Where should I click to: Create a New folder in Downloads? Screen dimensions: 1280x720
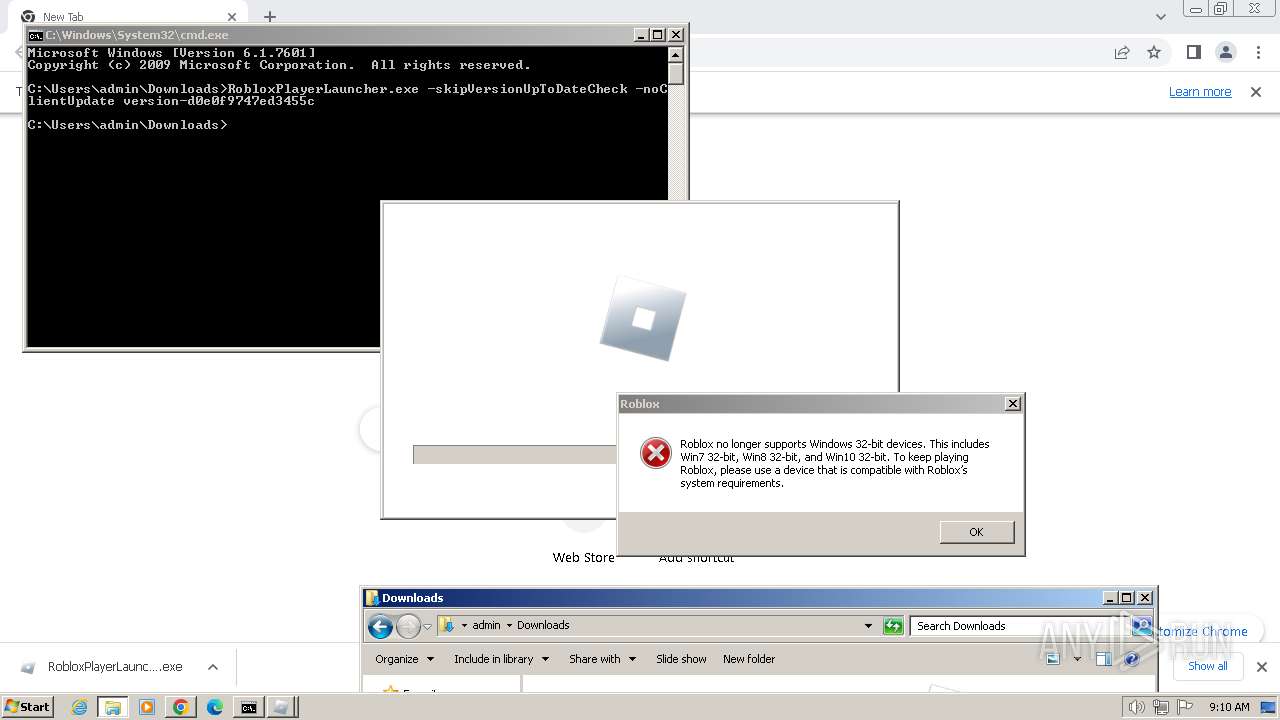749,659
